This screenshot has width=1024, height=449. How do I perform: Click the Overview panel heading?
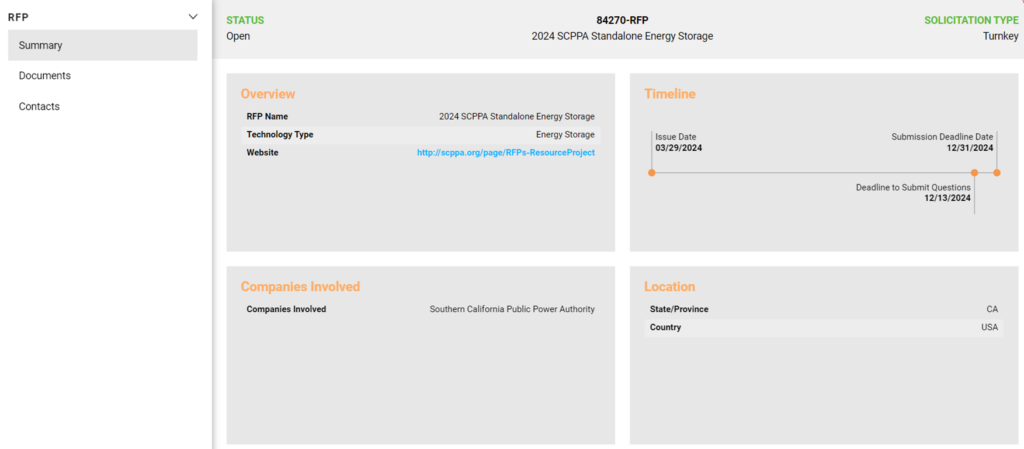pyautogui.click(x=268, y=94)
